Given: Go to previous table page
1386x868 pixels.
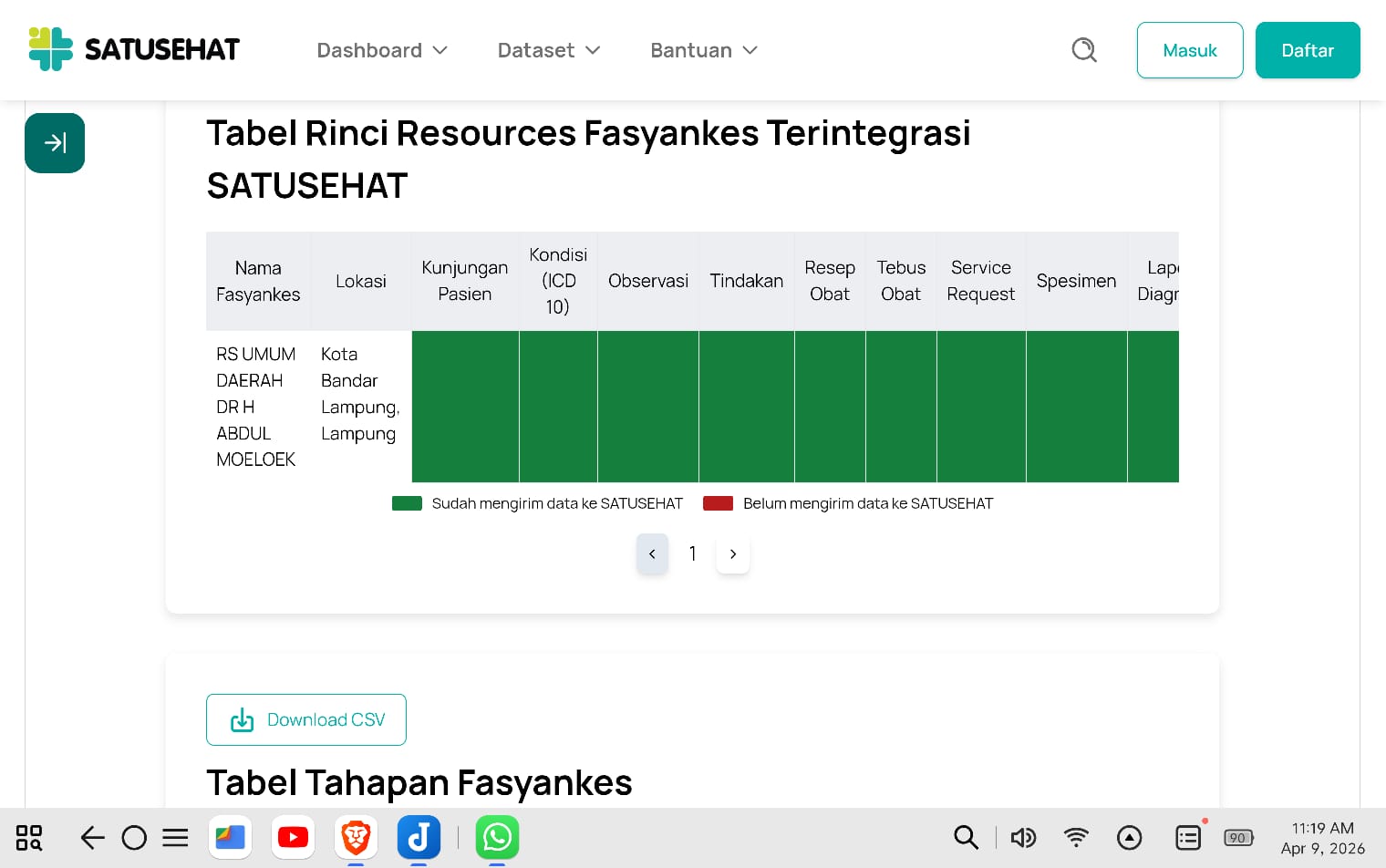Looking at the screenshot, I should click(x=652, y=554).
